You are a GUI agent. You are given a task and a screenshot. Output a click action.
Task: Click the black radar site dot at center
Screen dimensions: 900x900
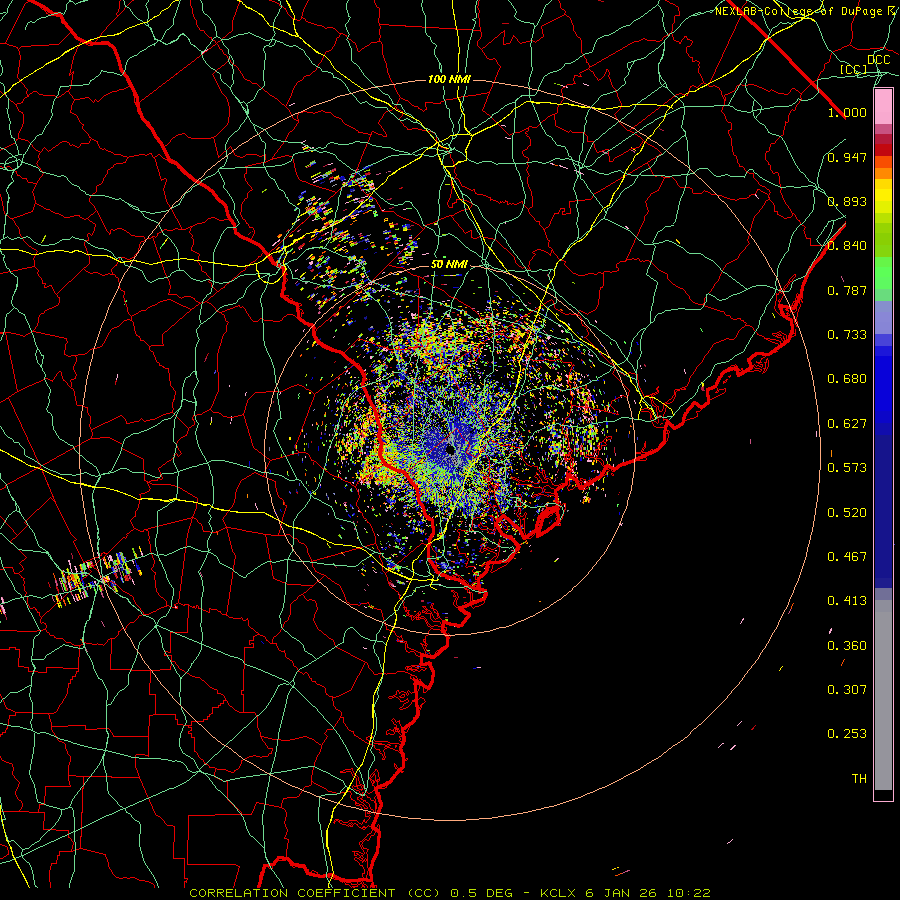click(451, 449)
